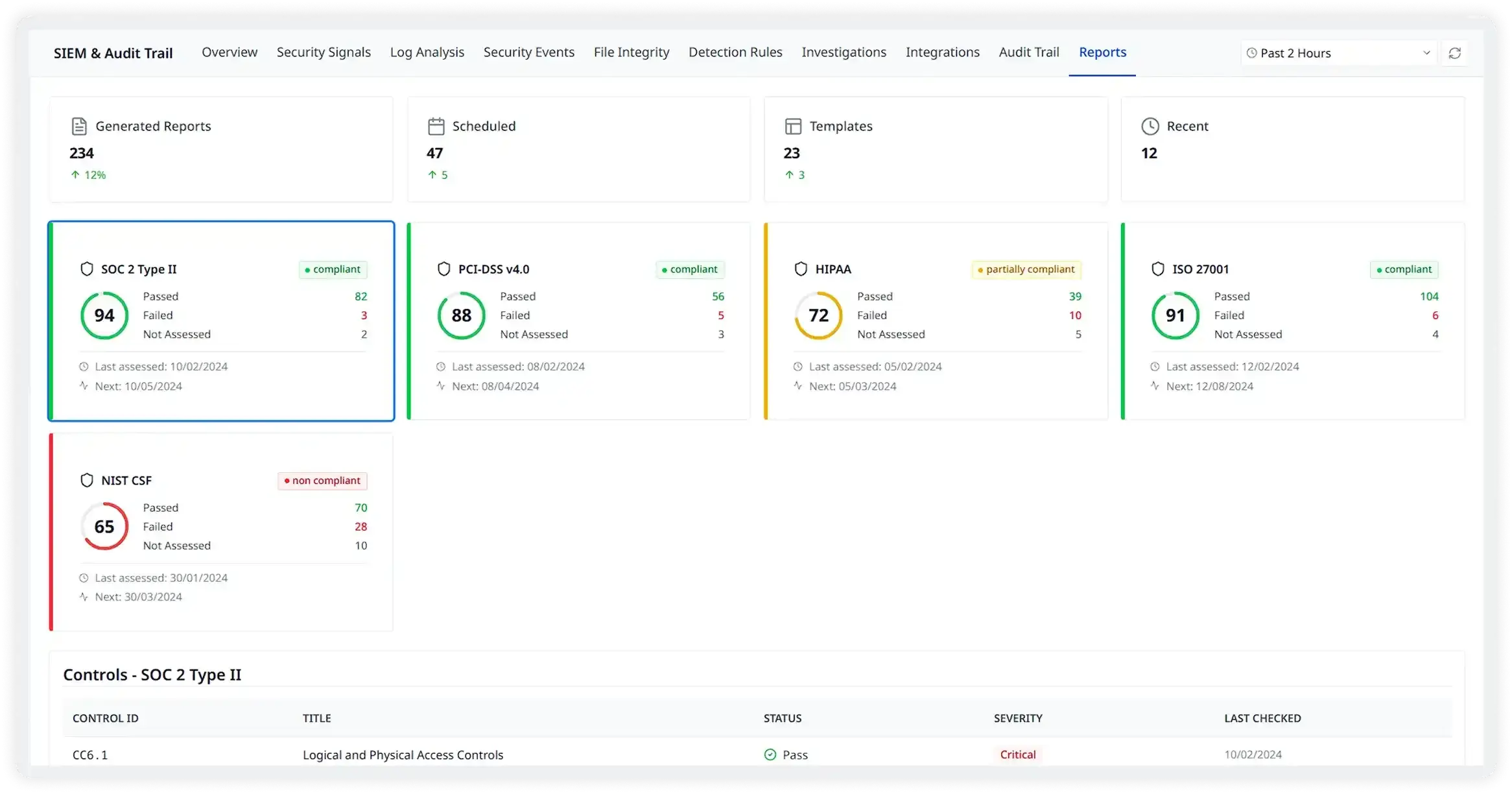Screen dimensions: 1512x794
Task: Click the green Pass check icon
Action: tap(770, 754)
